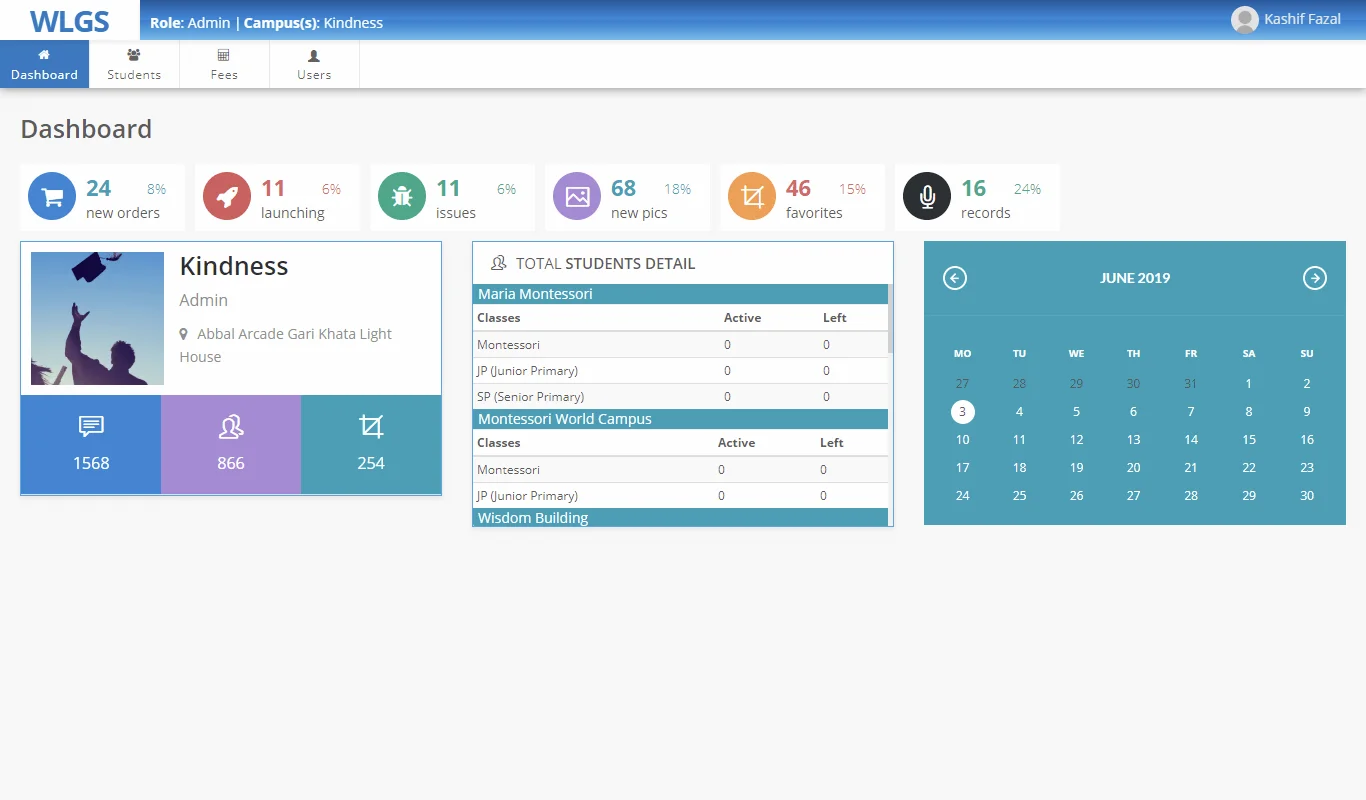The width and height of the screenshot is (1366, 800).
Task: Switch to the Users tab
Action: coord(314,65)
